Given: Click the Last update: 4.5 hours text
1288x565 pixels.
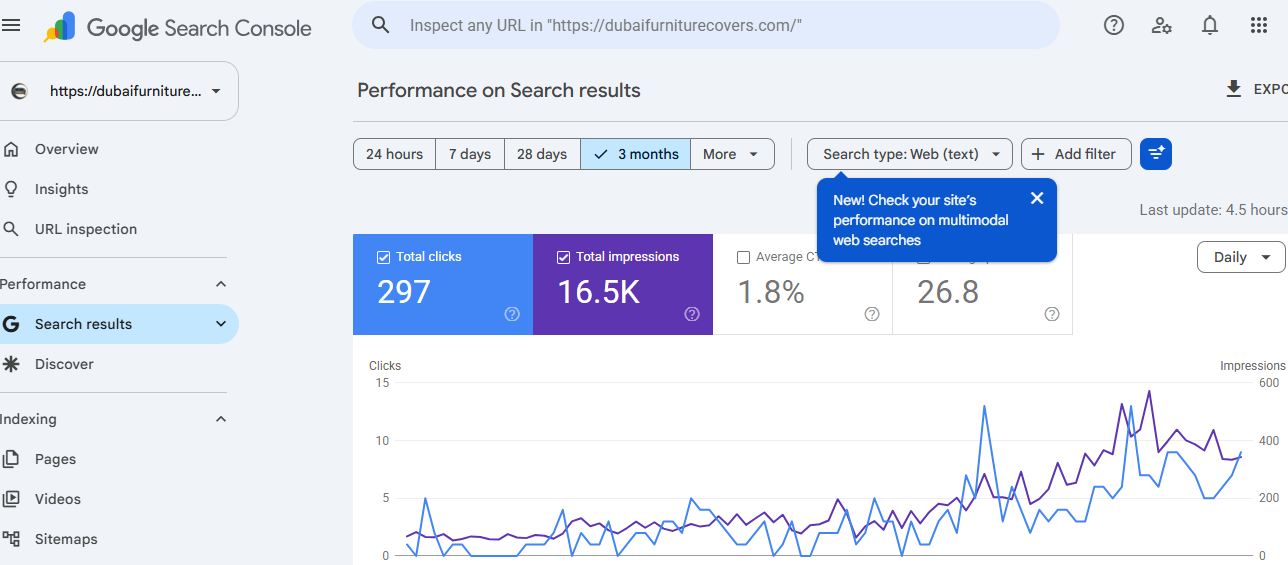Looking at the screenshot, I should click(1213, 210).
